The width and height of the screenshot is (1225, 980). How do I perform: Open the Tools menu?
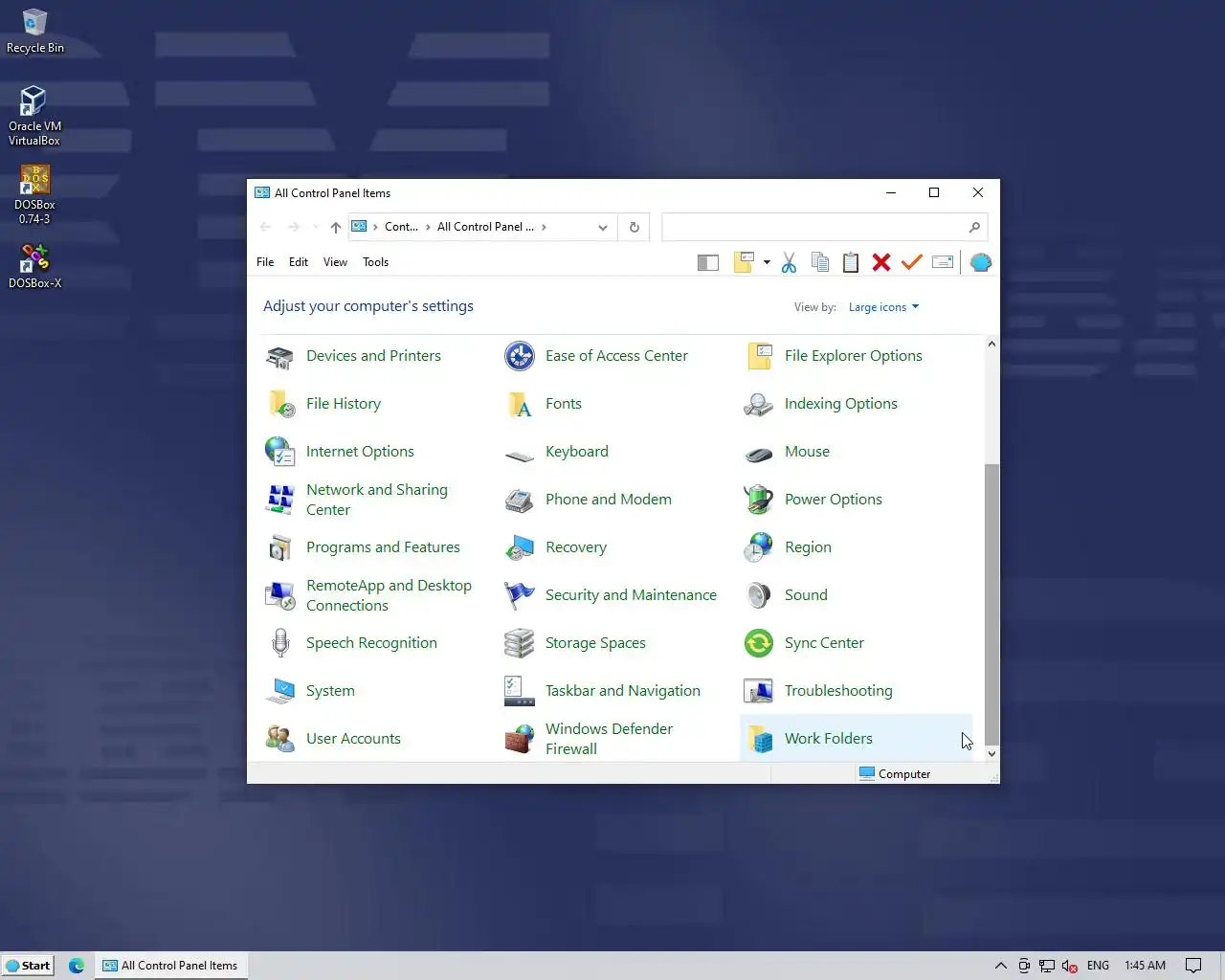pyautogui.click(x=375, y=262)
